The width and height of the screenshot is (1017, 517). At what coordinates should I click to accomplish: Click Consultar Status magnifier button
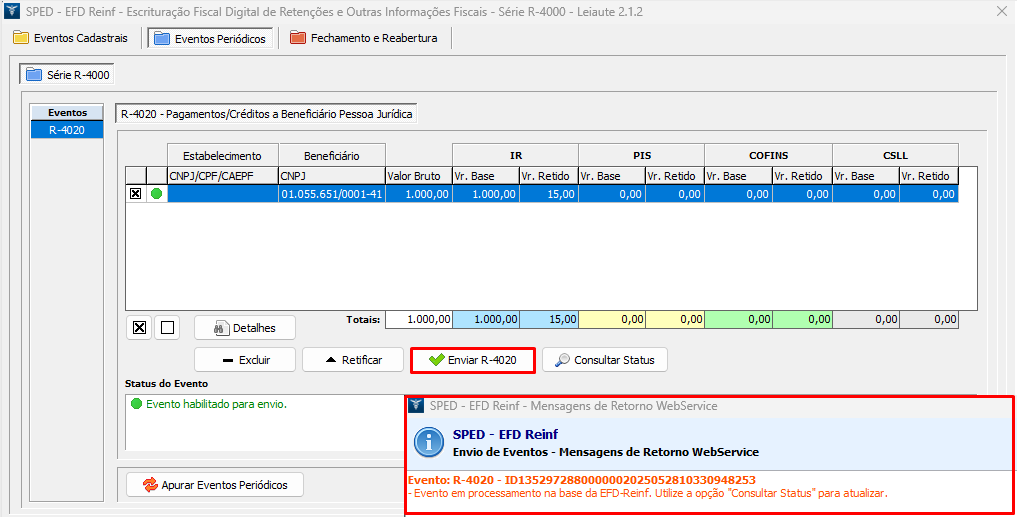(604, 360)
